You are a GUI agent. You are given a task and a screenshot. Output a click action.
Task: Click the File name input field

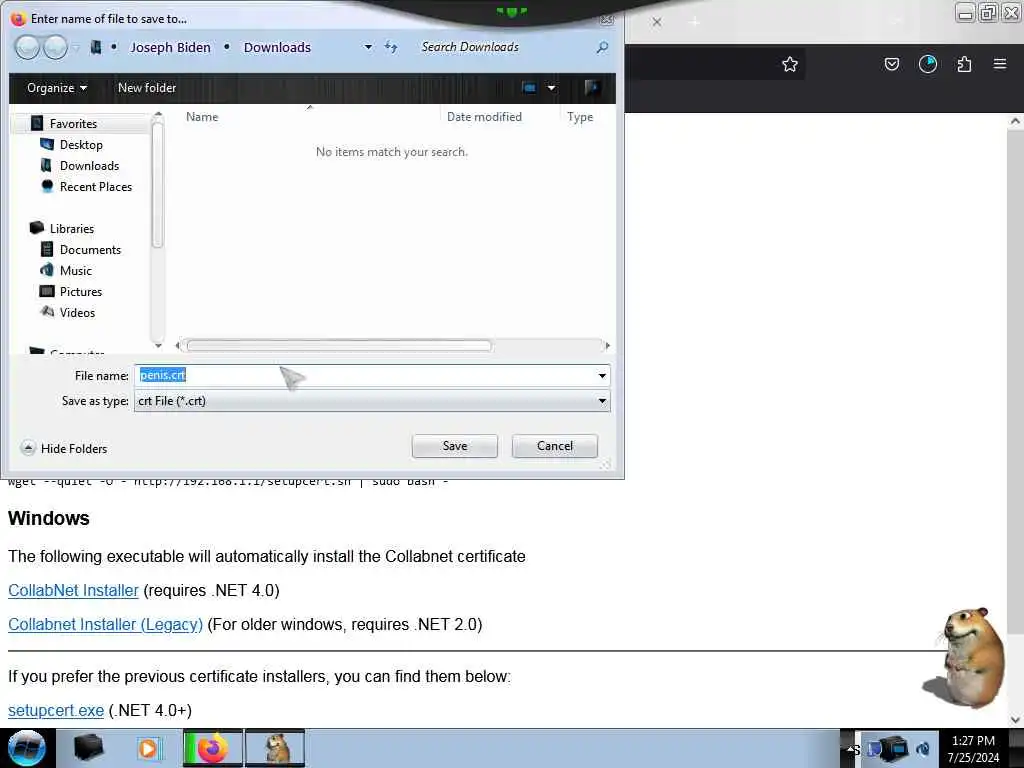(364, 376)
